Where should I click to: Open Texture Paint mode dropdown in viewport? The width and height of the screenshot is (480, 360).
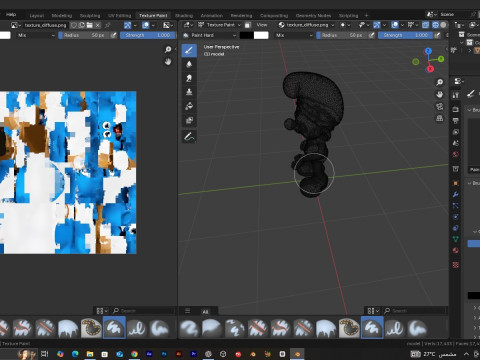219,25
